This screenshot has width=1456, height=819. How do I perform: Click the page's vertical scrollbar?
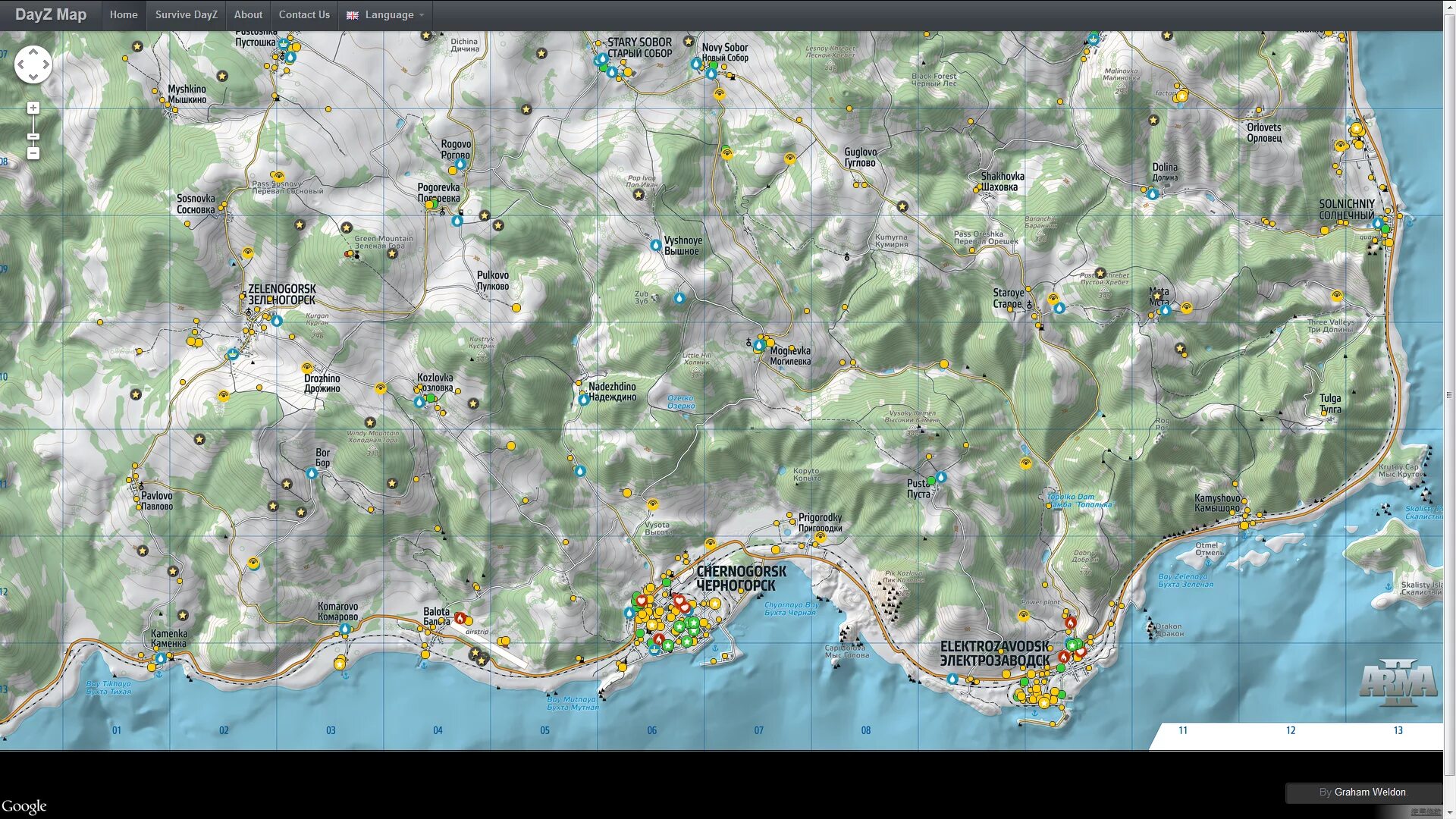(1449, 394)
